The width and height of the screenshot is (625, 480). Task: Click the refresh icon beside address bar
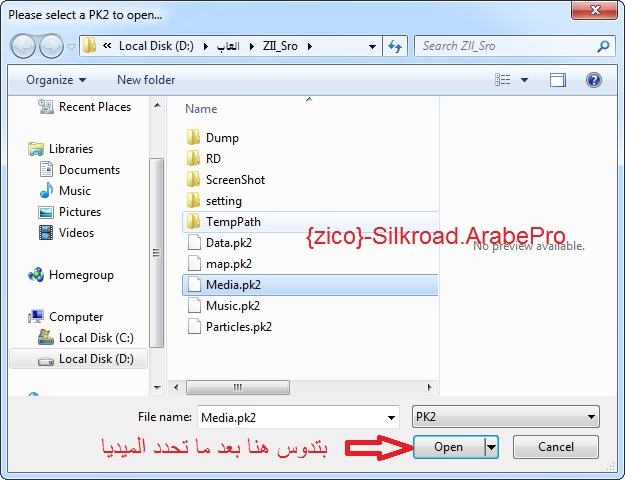(x=395, y=46)
